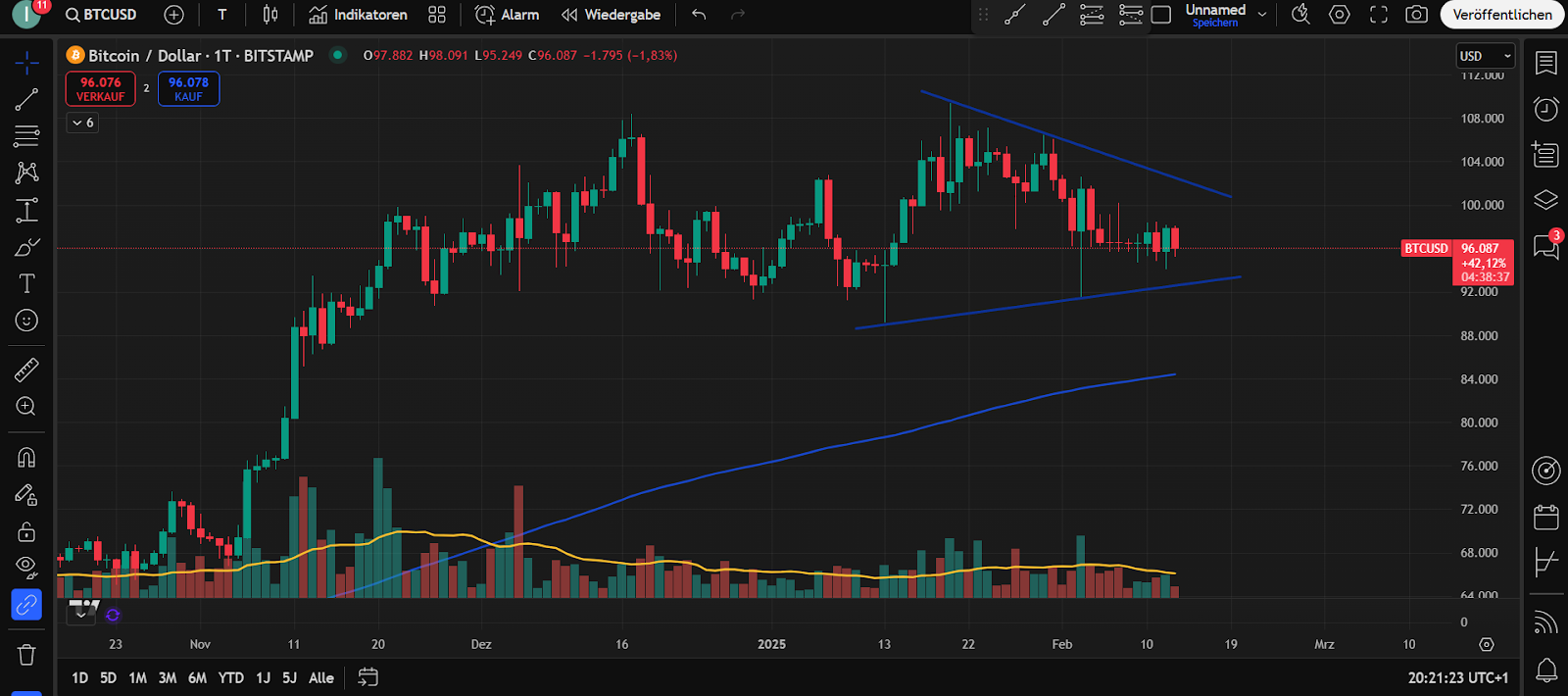Select the ruler measure tool

point(26,370)
